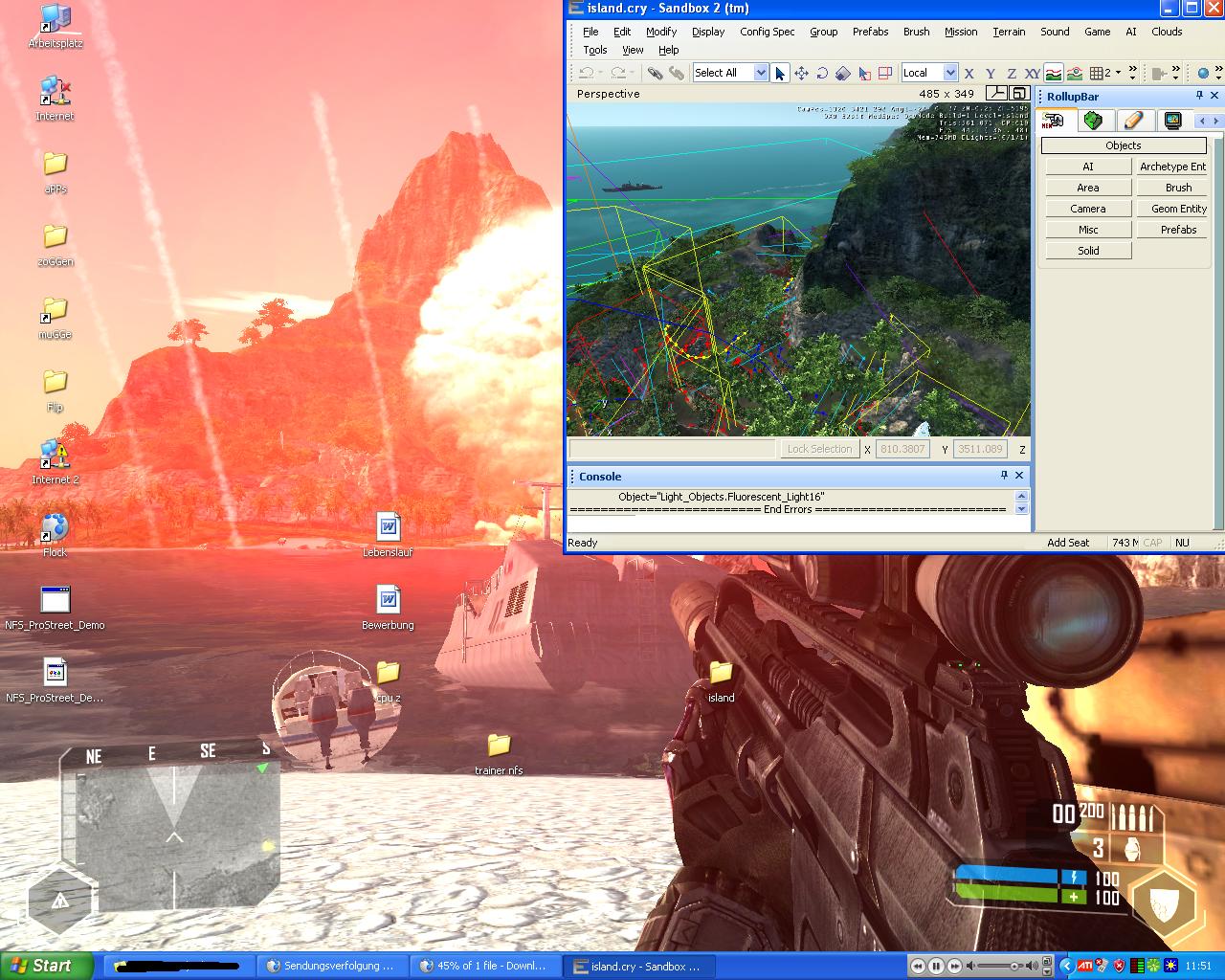Click the Geom Entity button
Viewport: 1225px width, 980px height.
click(x=1172, y=209)
